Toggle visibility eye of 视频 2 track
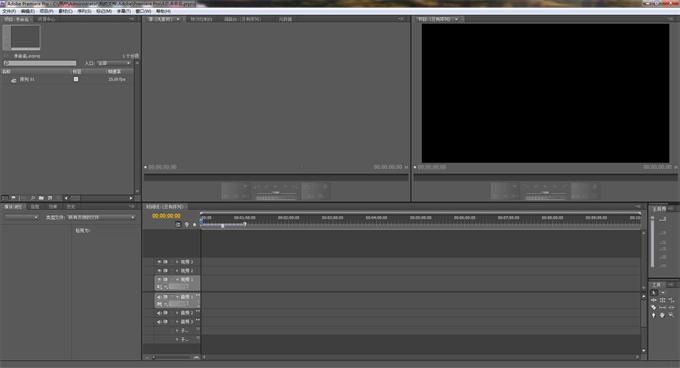680x368 pixels. tap(159, 270)
